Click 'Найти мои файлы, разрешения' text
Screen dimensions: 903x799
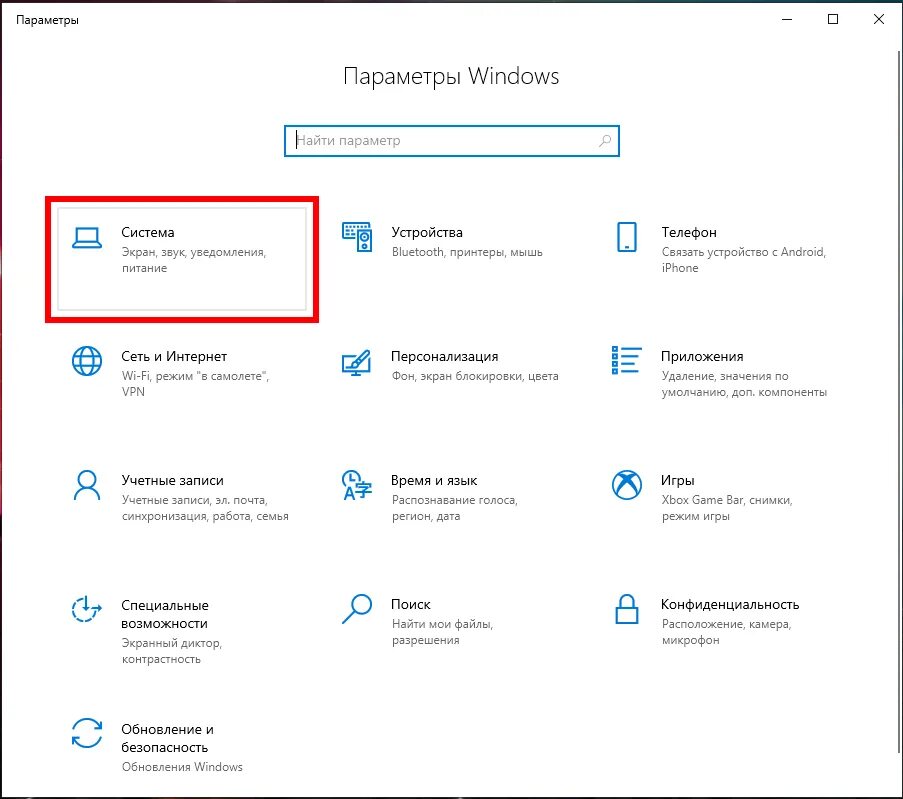442,632
